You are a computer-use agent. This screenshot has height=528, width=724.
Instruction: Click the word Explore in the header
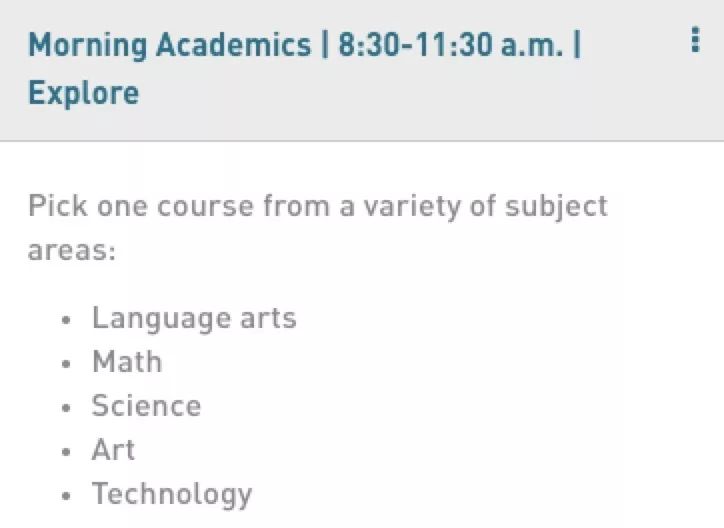tap(83, 93)
